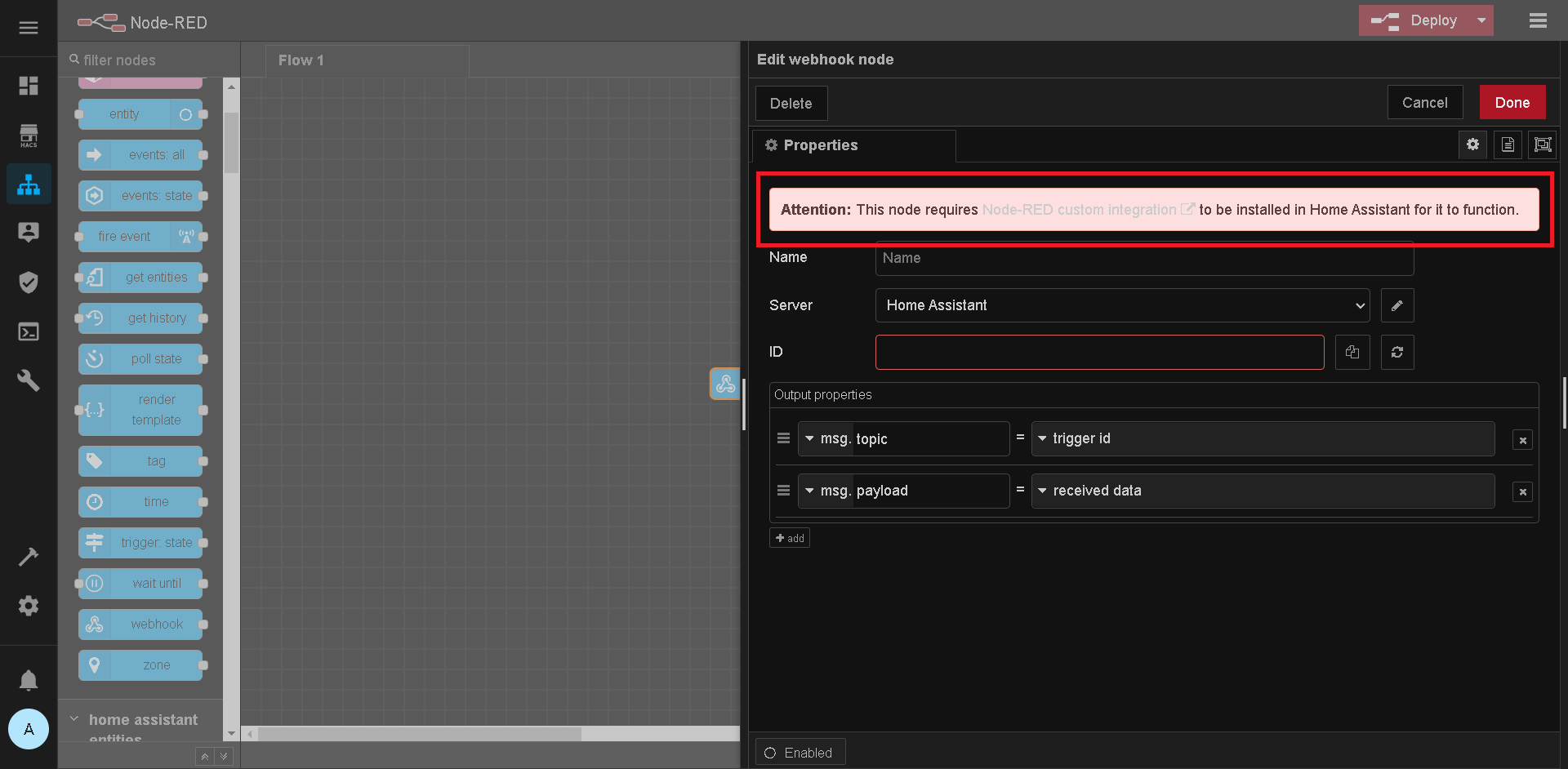Cancel editing the webhook node
Image resolution: width=1568 pixels, height=769 pixels.
click(1425, 103)
